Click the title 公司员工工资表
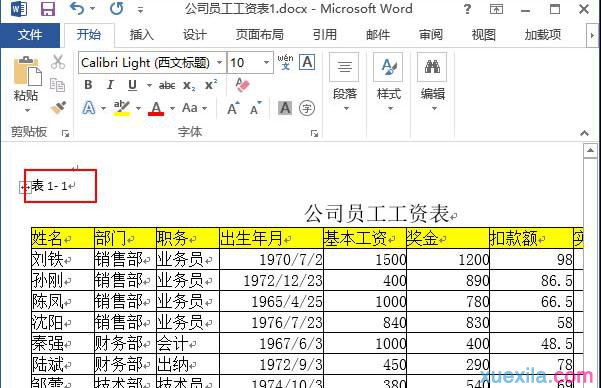Viewport: 601px width, 388px height. click(x=376, y=213)
